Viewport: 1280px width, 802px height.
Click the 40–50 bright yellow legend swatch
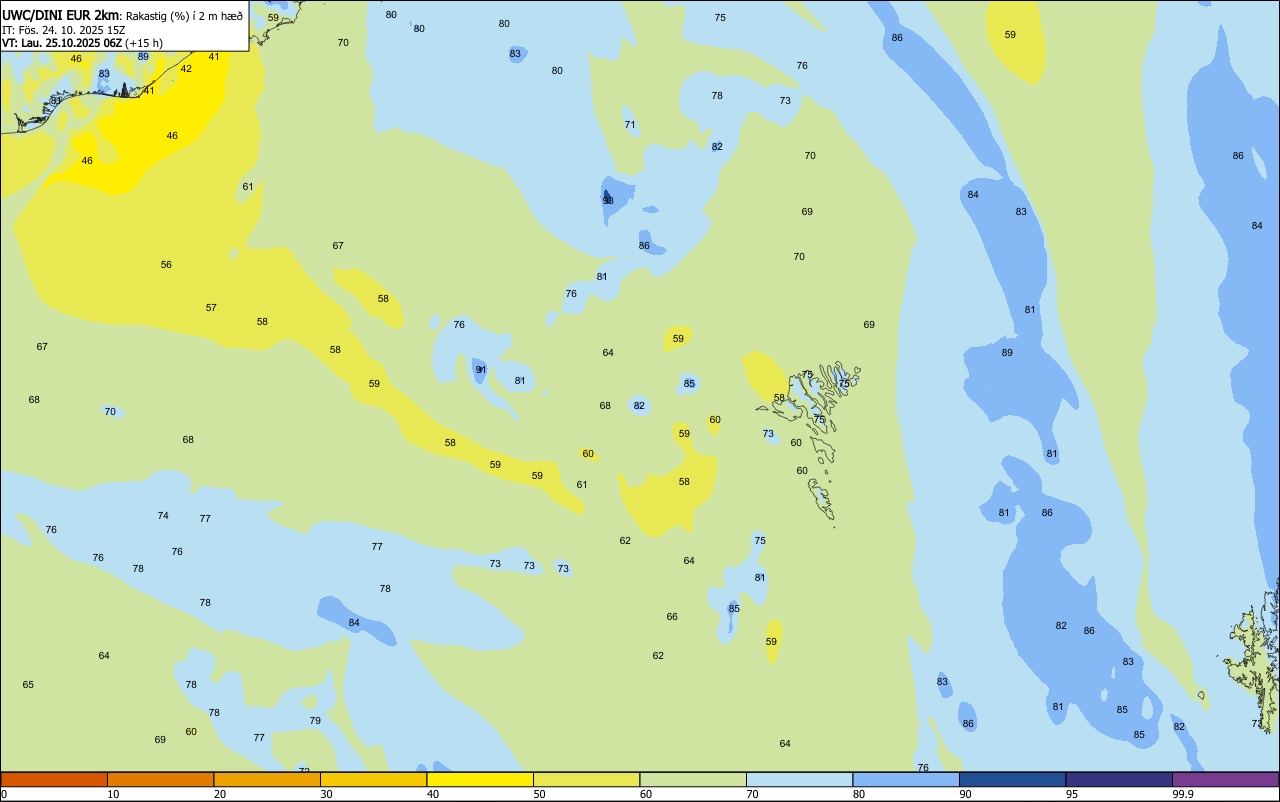click(x=480, y=779)
